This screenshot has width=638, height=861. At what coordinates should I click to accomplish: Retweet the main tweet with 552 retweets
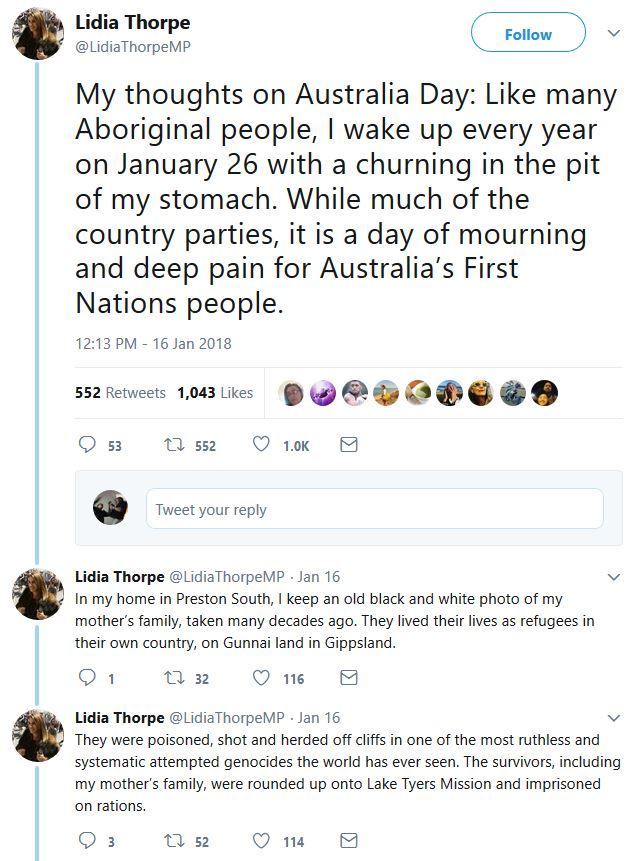click(174, 445)
